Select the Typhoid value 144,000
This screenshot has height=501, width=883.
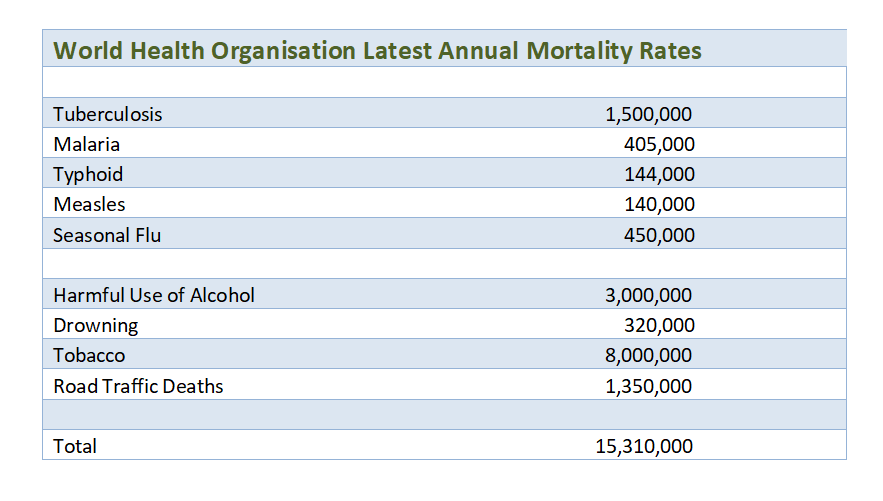click(x=659, y=175)
